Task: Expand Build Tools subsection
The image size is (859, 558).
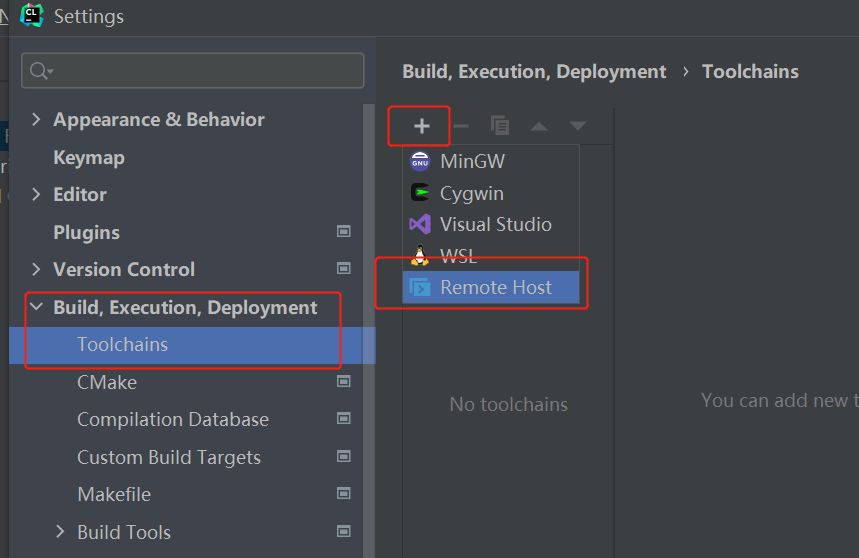Action: [x=60, y=532]
